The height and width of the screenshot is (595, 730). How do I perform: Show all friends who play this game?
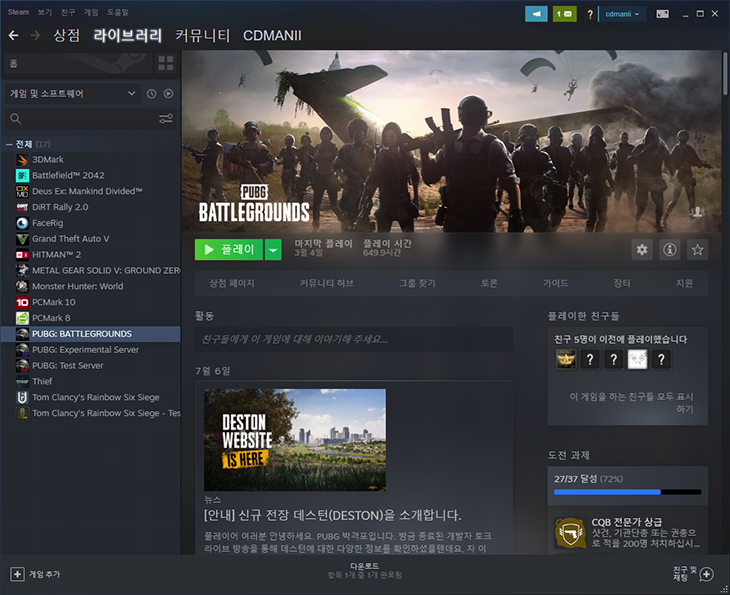631,403
